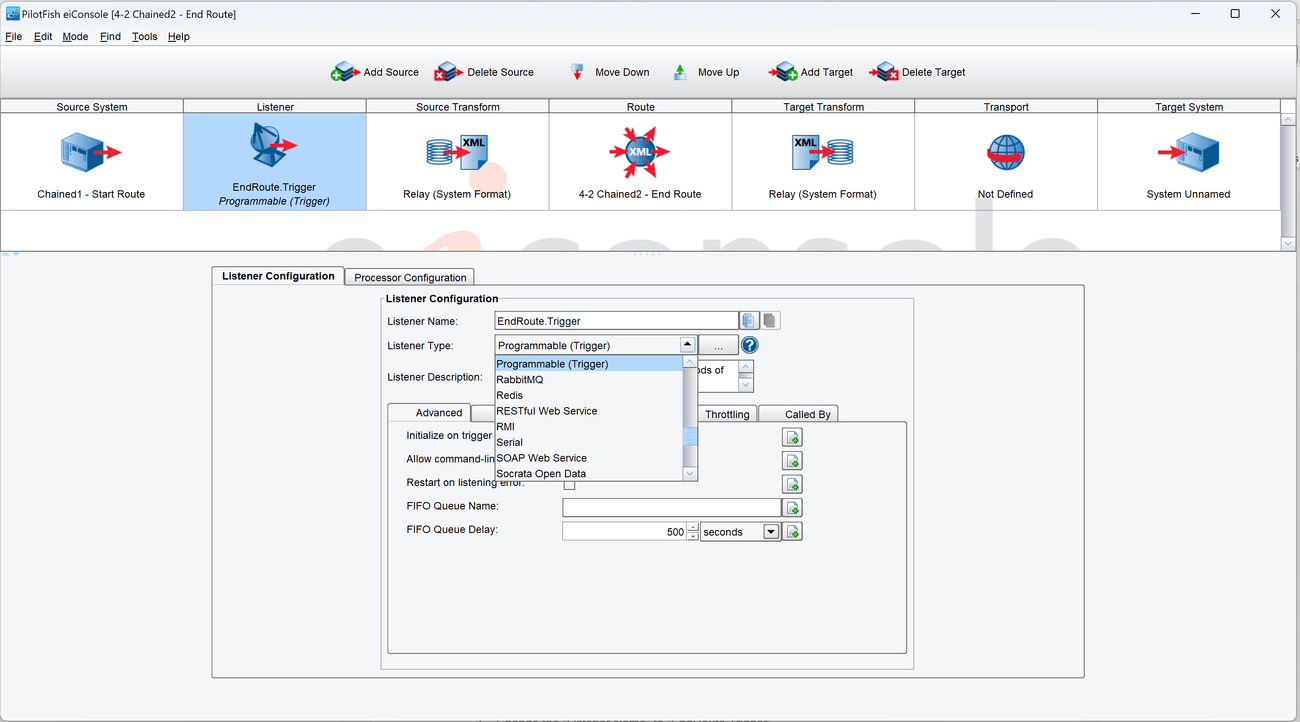1300x722 pixels.
Task: Click the FIFO Queue Delay value field
Action: (624, 532)
